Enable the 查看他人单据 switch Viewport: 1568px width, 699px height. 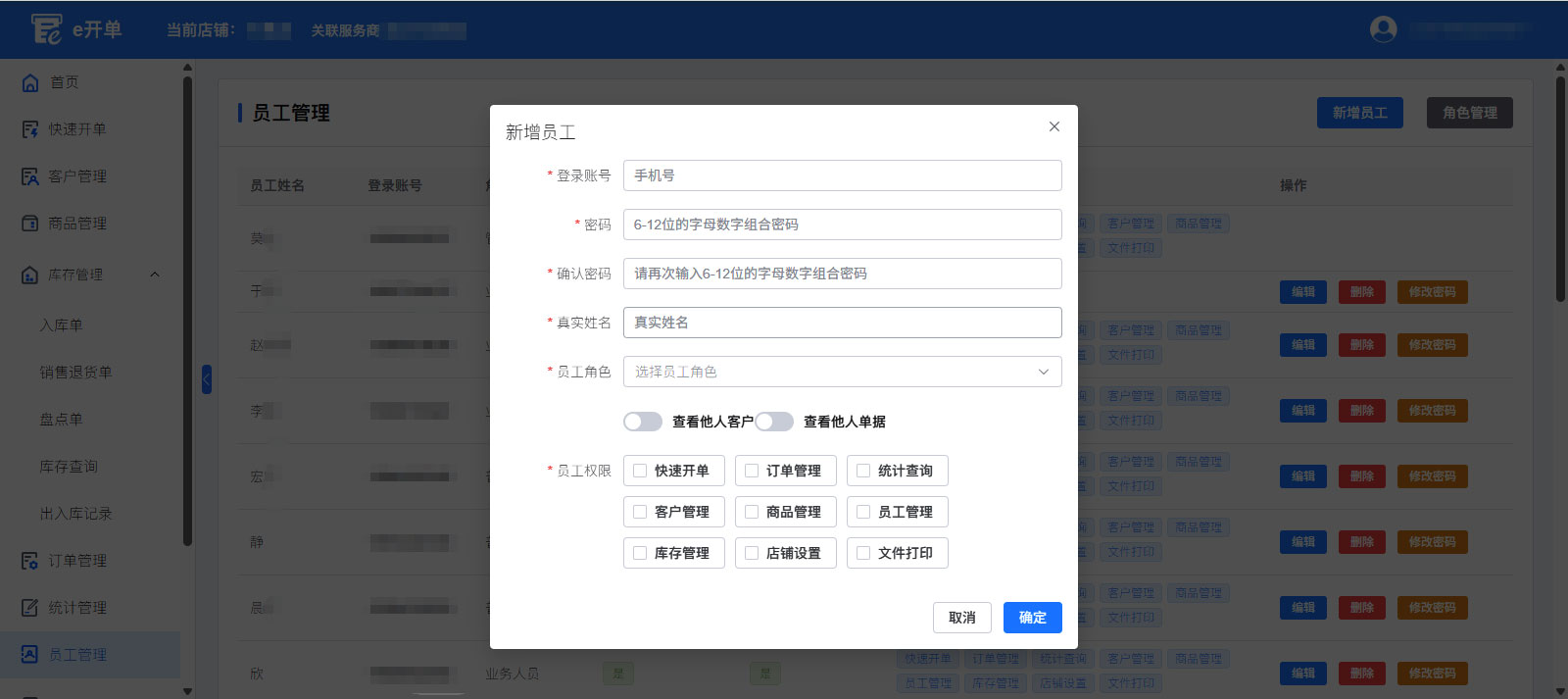[774, 422]
